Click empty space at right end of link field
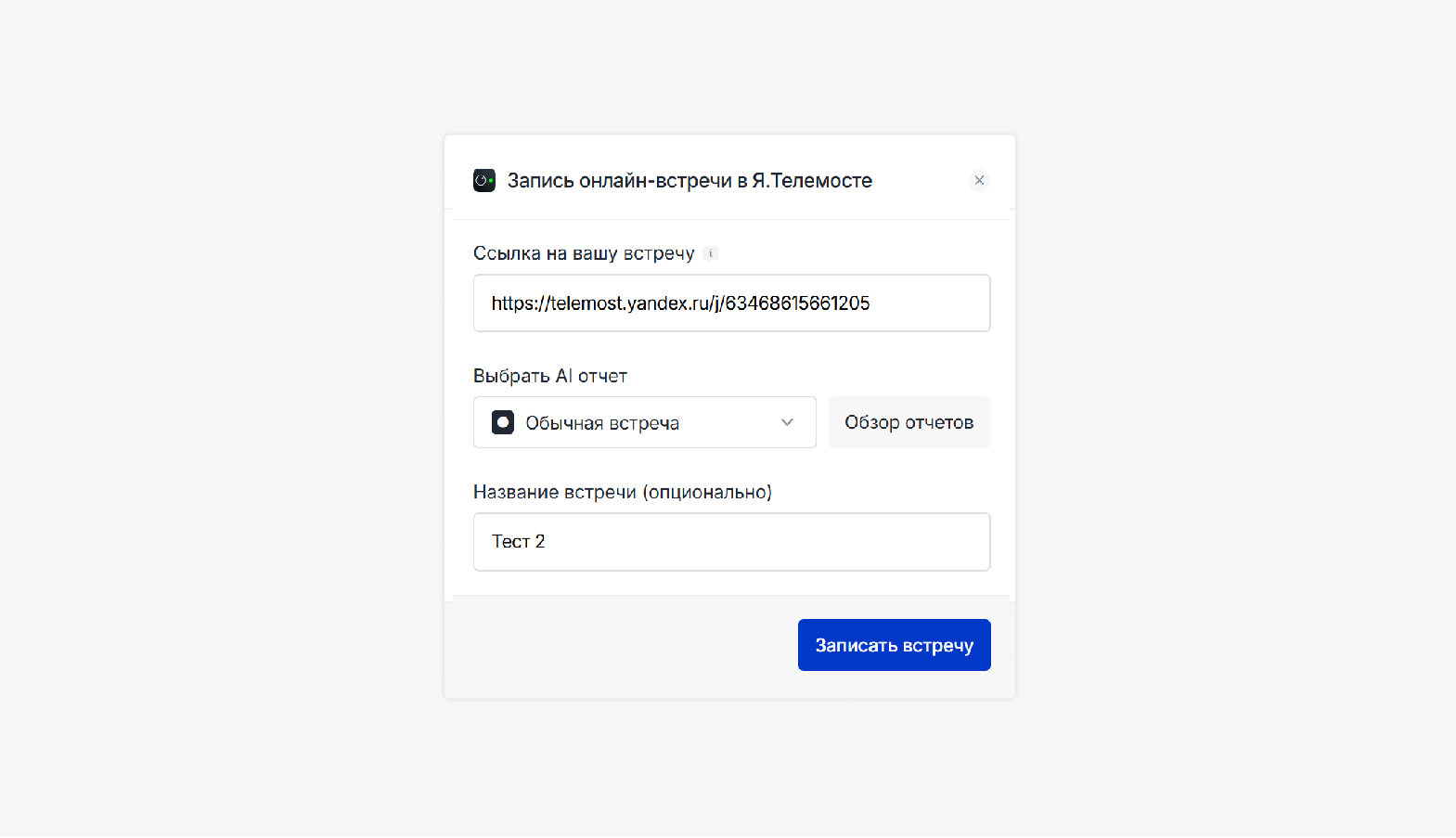The image size is (1456, 838). (x=937, y=303)
